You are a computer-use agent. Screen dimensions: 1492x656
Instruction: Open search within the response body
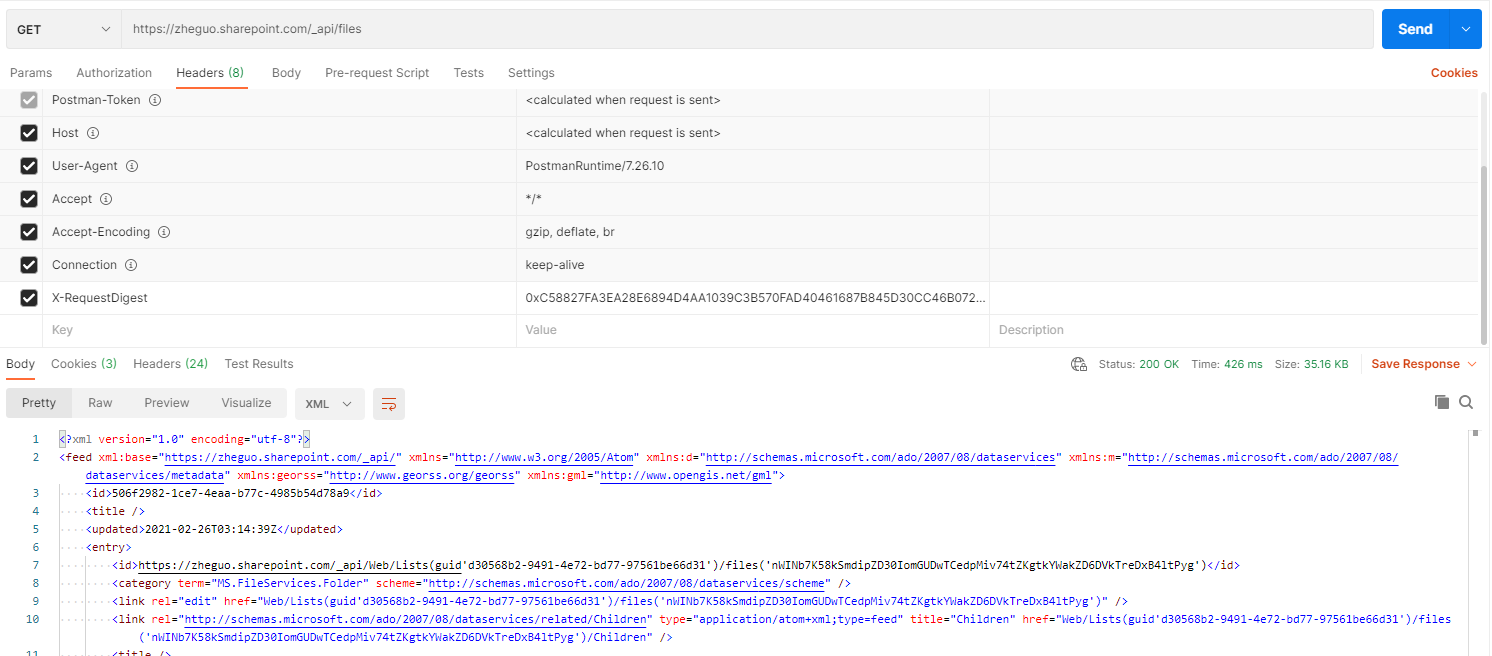point(1466,401)
